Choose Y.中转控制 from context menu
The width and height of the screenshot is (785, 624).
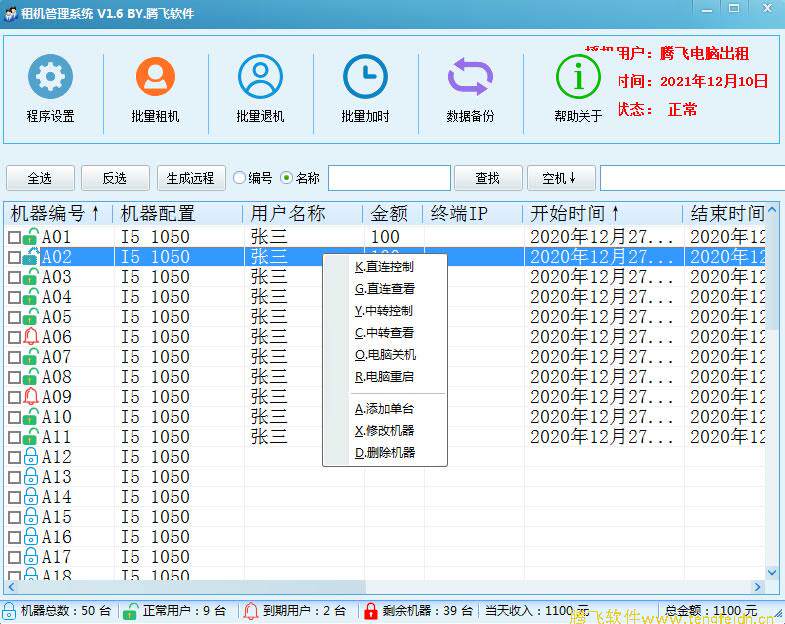point(384,311)
